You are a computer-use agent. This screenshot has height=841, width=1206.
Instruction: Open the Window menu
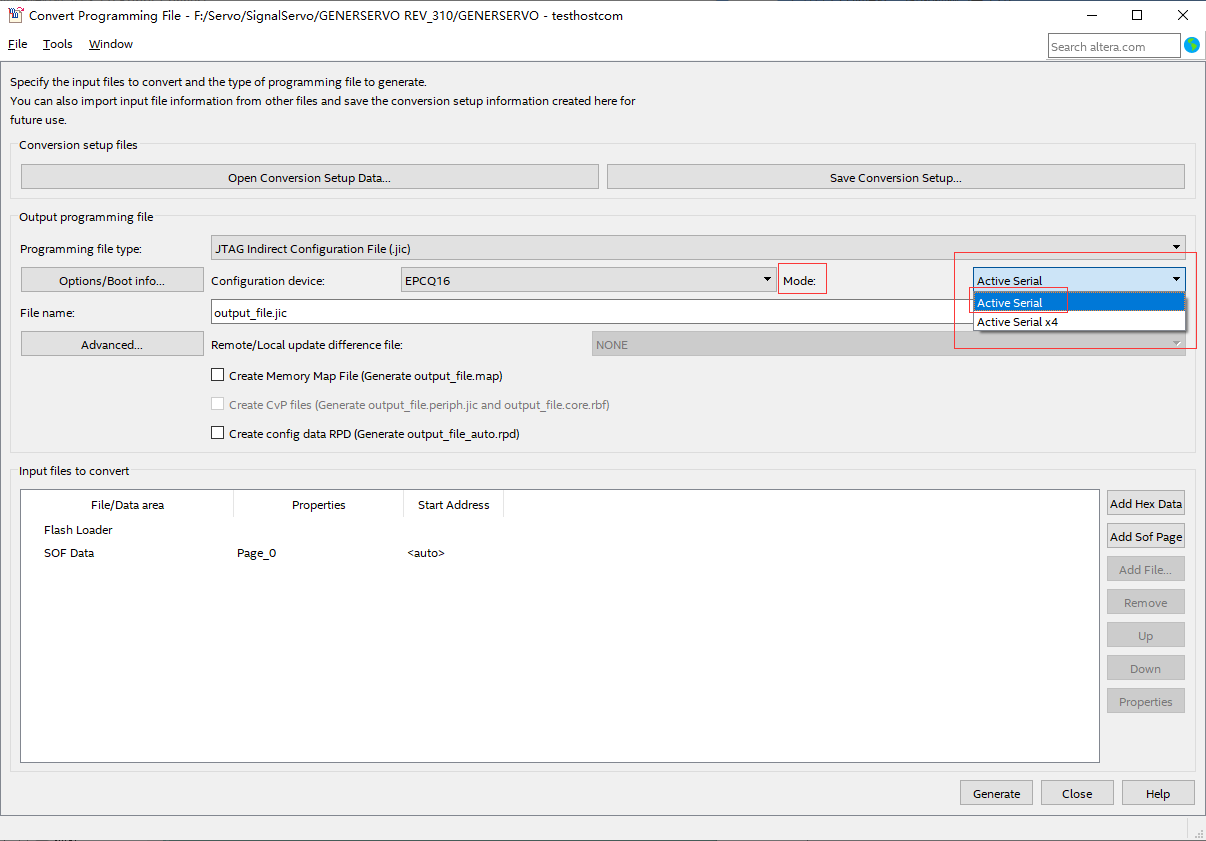[x=111, y=44]
